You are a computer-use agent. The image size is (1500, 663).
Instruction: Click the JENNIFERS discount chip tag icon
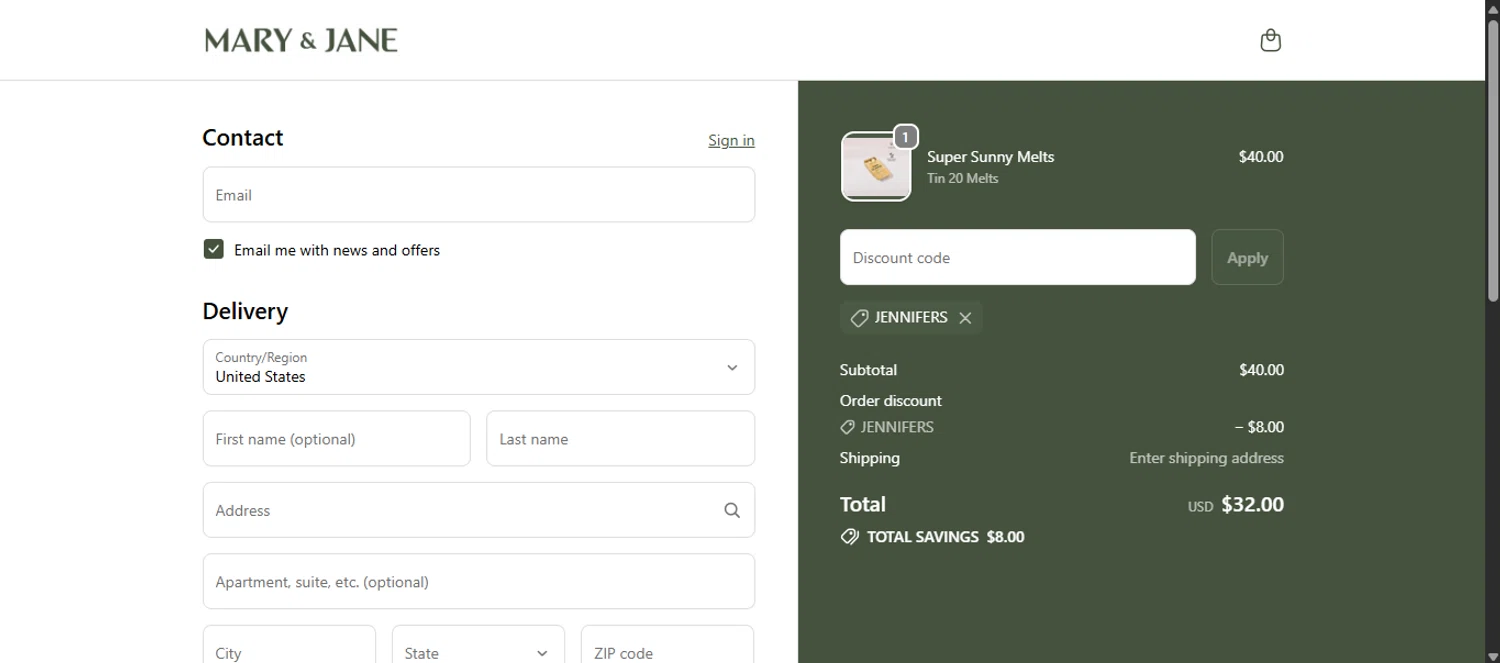pyautogui.click(x=859, y=318)
